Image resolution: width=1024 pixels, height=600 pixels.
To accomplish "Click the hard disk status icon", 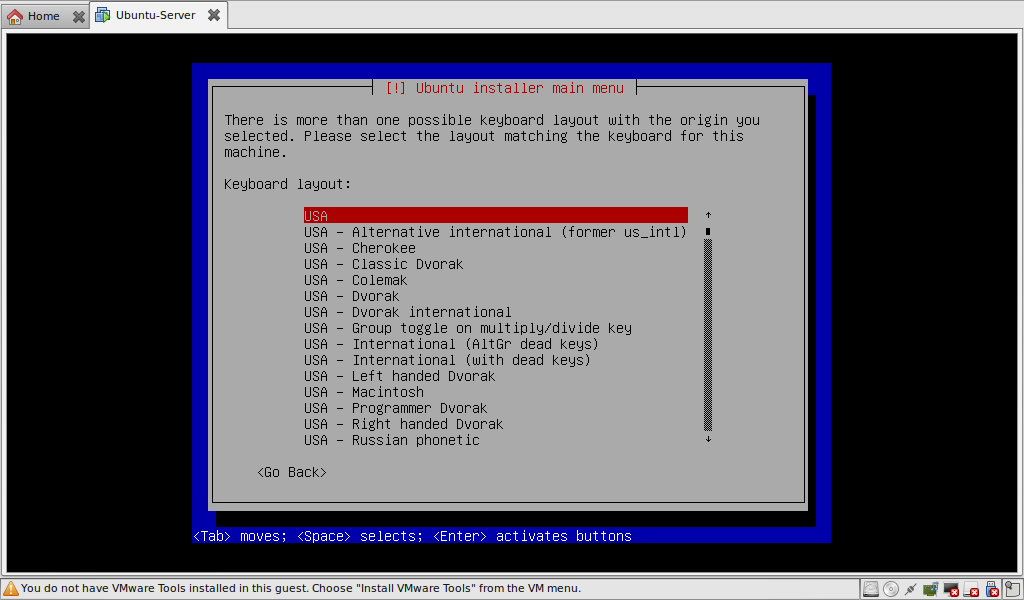I will (x=871, y=589).
